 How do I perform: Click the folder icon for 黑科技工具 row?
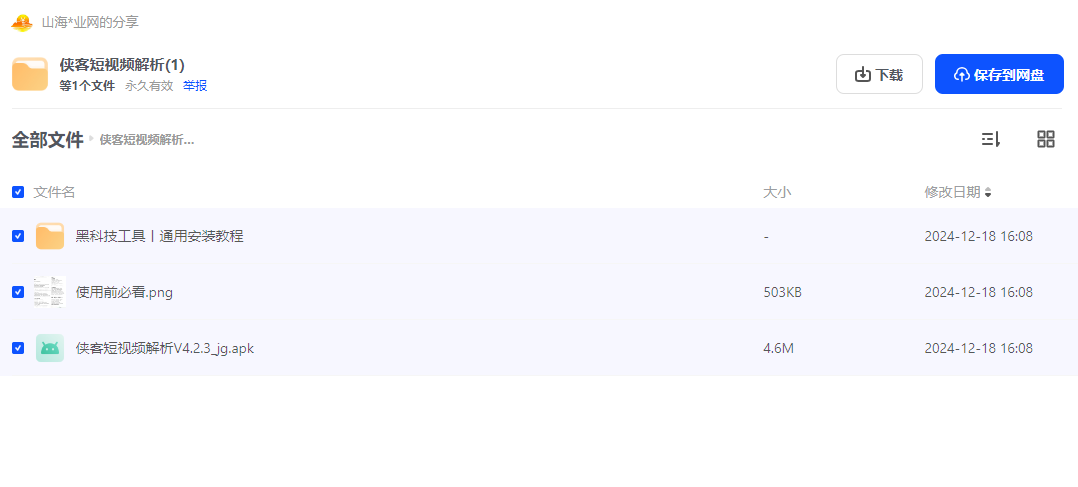pyautogui.click(x=50, y=236)
